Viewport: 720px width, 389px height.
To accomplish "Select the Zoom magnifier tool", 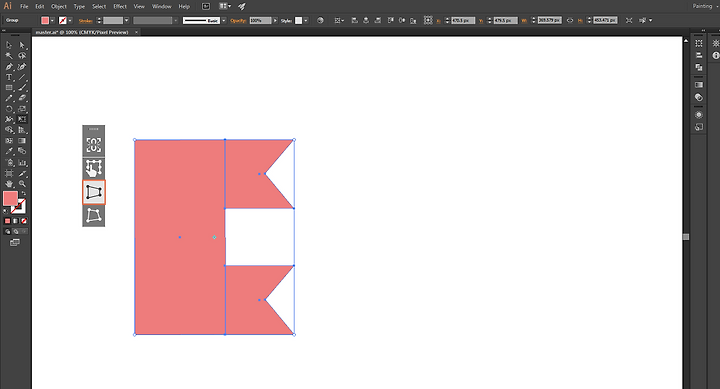I will pos(22,184).
